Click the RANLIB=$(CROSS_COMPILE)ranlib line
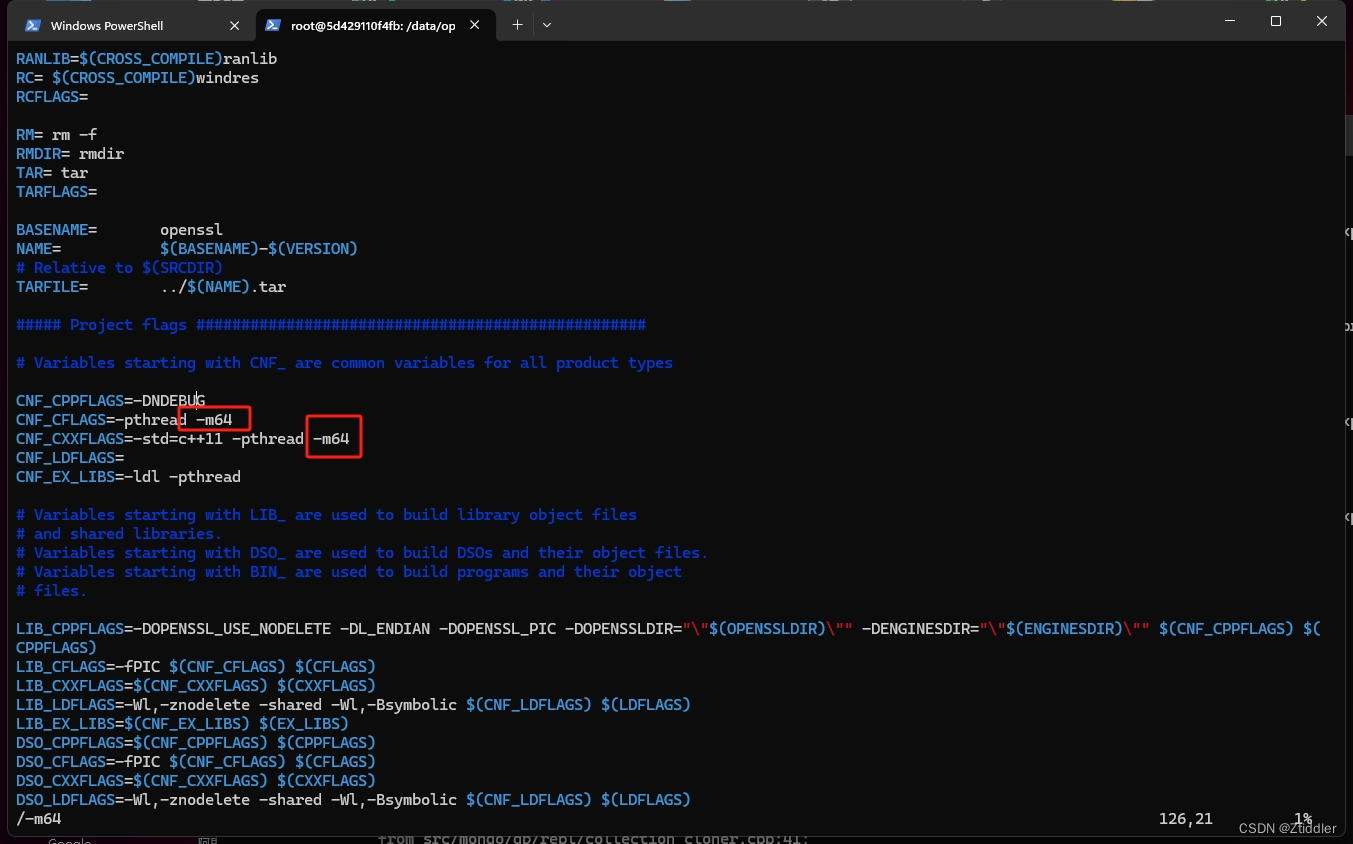 tap(147, 59)
